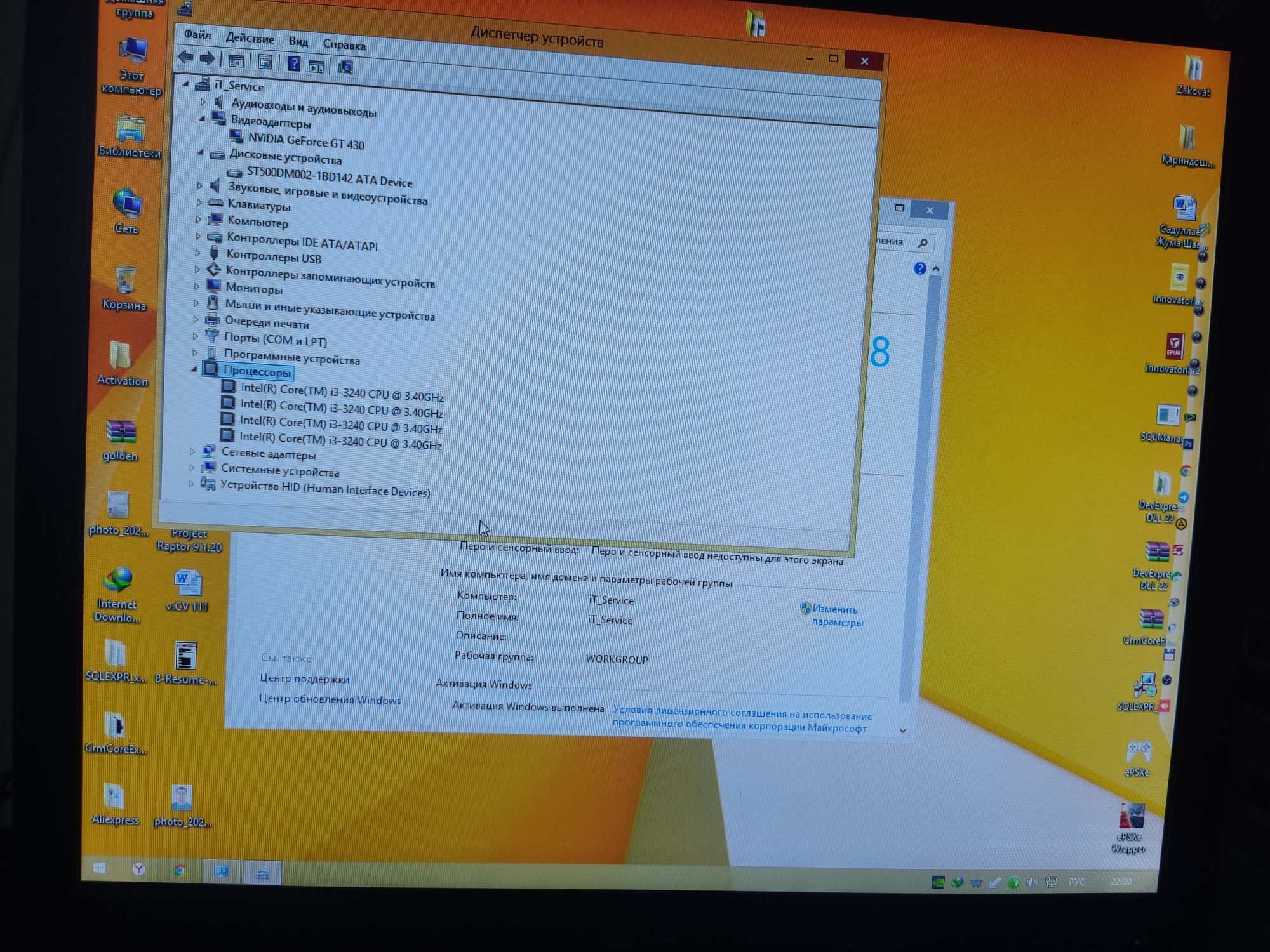Collapse the Видеоадаптеры node
The height and width of the screenshot is (952, 1270).
[x=202, y=118]
